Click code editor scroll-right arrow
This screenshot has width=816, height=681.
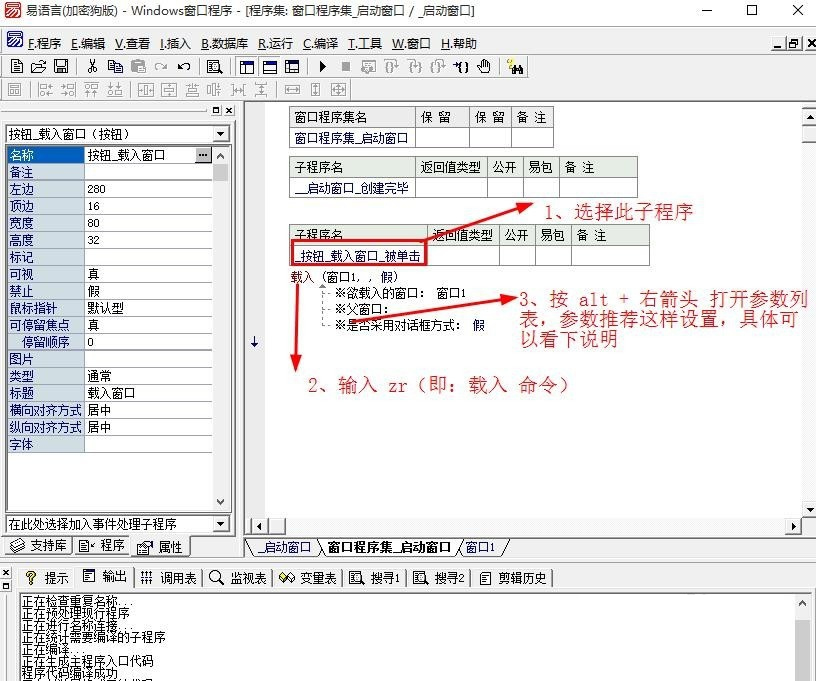(793, 526)
